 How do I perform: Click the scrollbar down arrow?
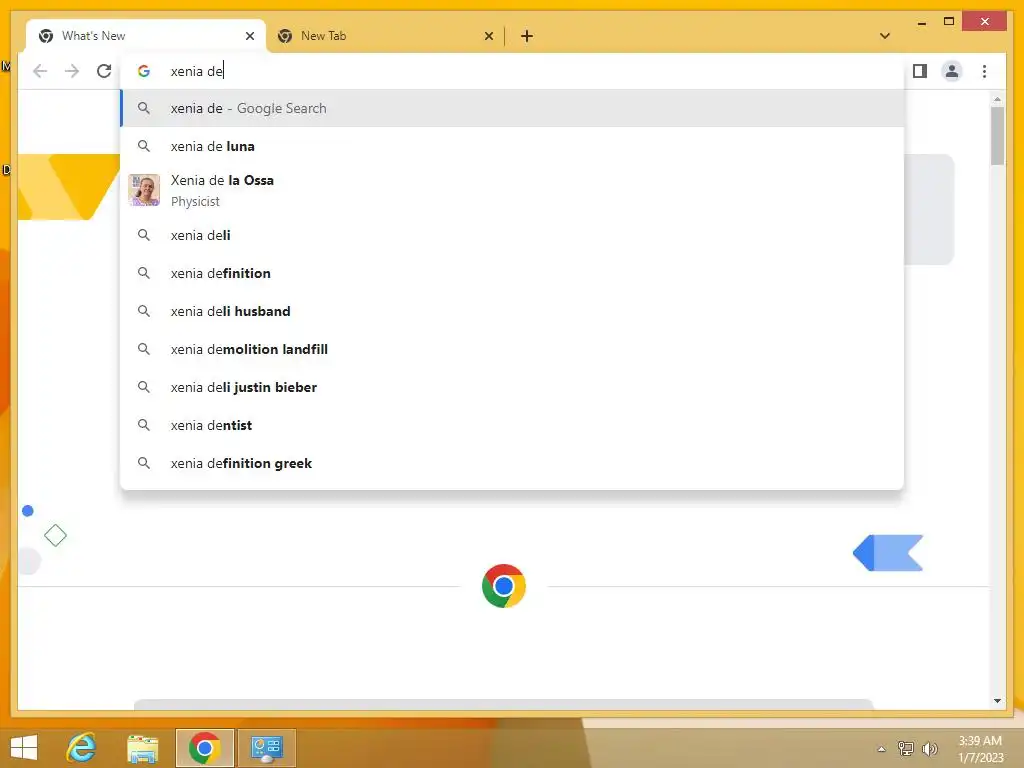997,701
